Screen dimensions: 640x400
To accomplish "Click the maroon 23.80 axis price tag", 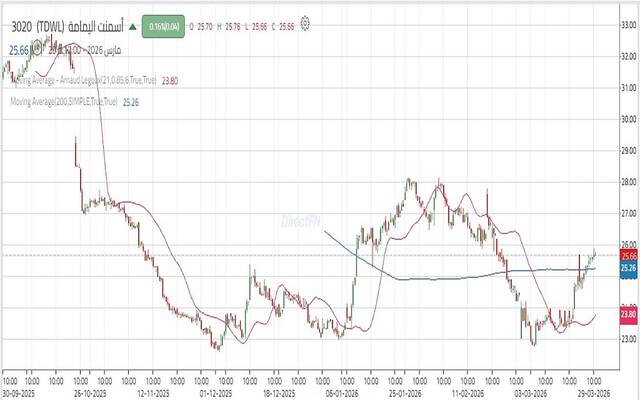I will tap(629, 315).
